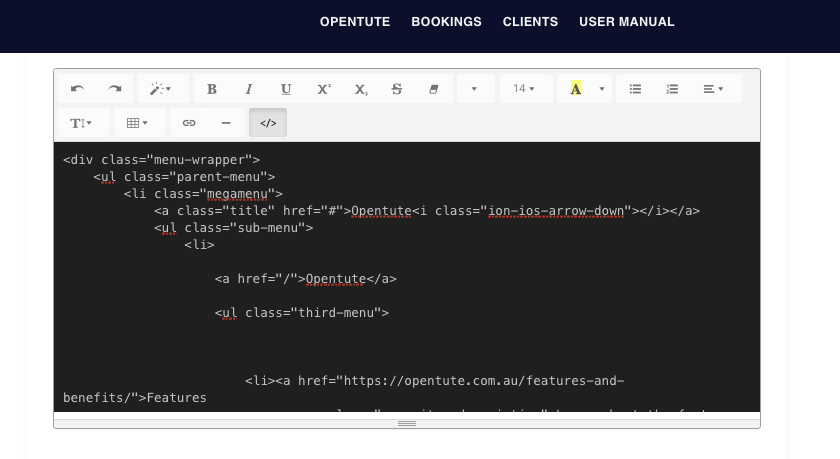Open the OPENTUTE navigation menu
This screenshot has height=459, width=840.
click(355, 22)
